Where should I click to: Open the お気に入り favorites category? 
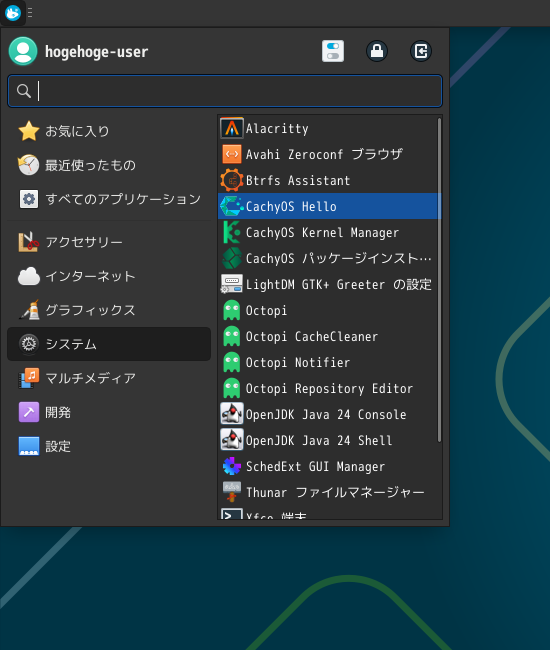[x=109, y=131]
